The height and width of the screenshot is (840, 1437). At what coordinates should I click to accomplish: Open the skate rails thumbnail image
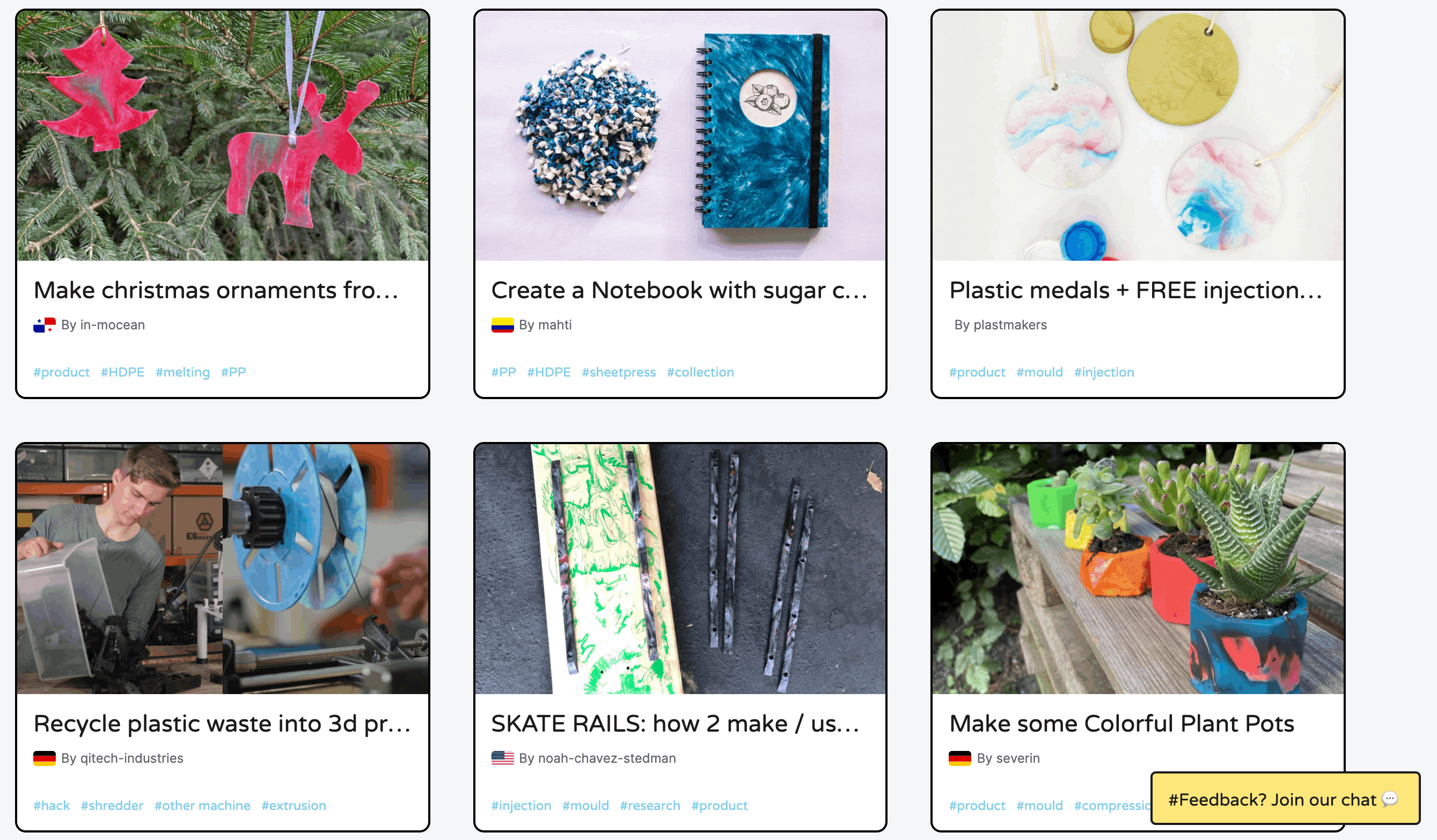click(x=680, y=569)
